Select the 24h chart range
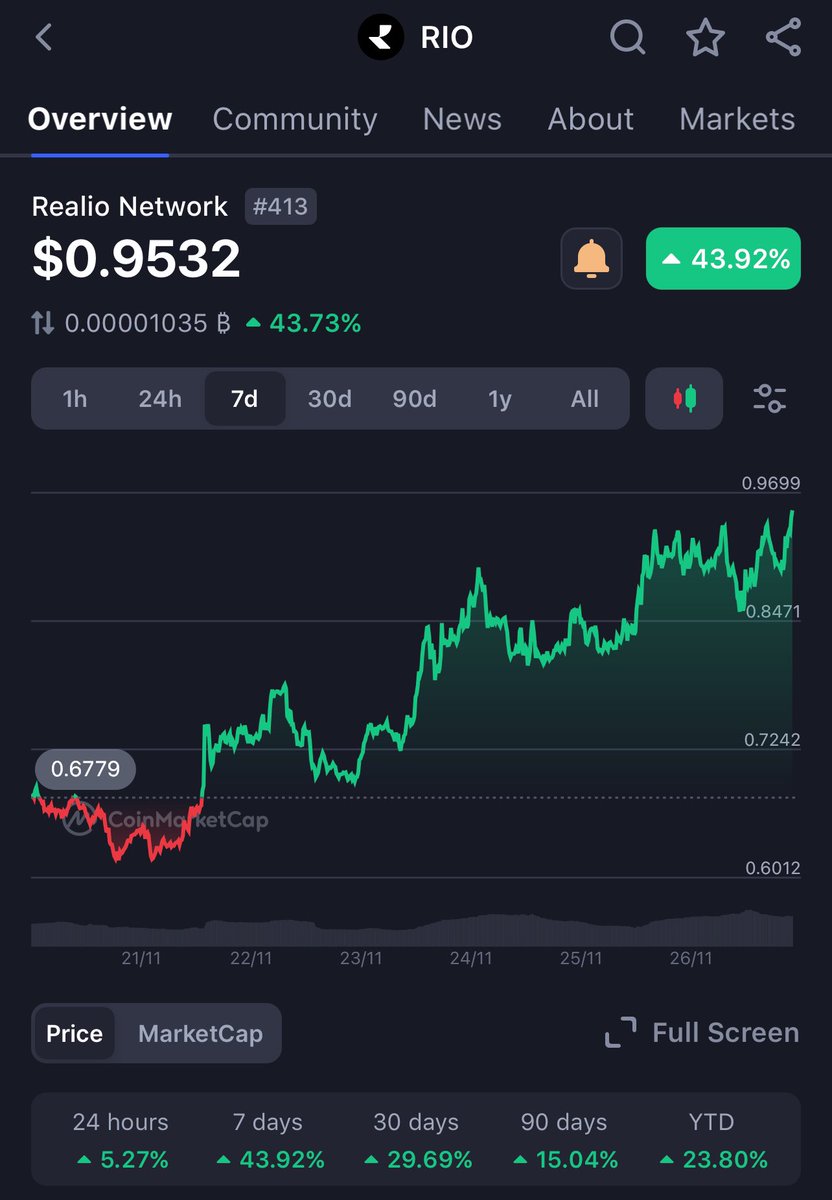Viewport: 832px width, 1200px height. point(160,399)
